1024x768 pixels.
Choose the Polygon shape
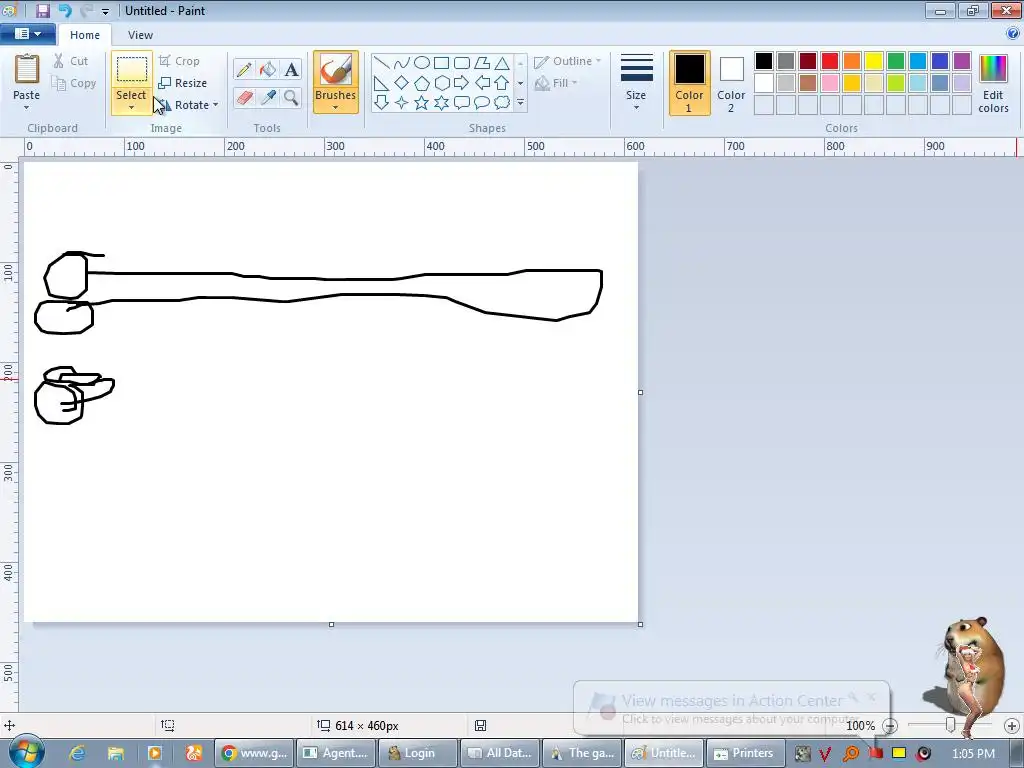[x=482, y=63]
